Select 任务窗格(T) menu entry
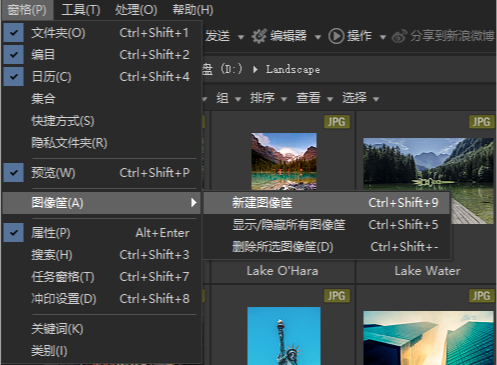Image resolution: width=497 pixels, height=365 pixels. pyautogui.click(x=101, y=277)
